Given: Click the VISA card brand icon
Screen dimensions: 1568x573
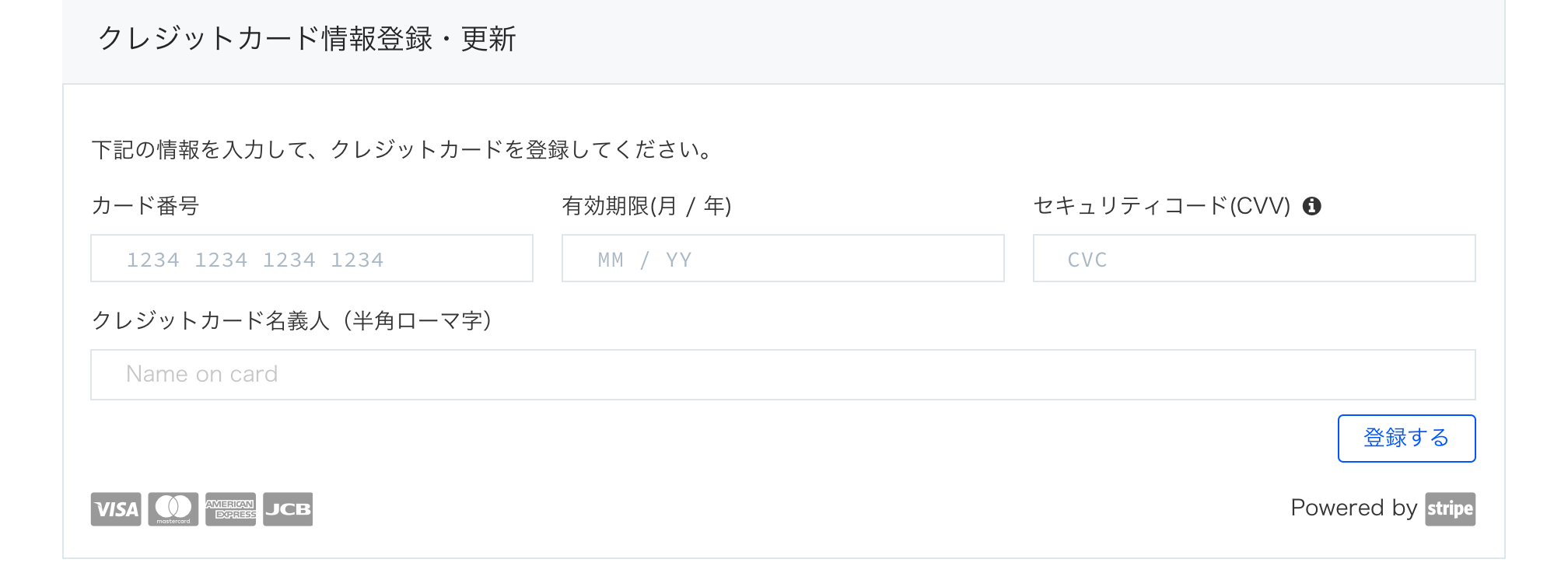Looking at the screenshot, I should (x=116, y=509).
